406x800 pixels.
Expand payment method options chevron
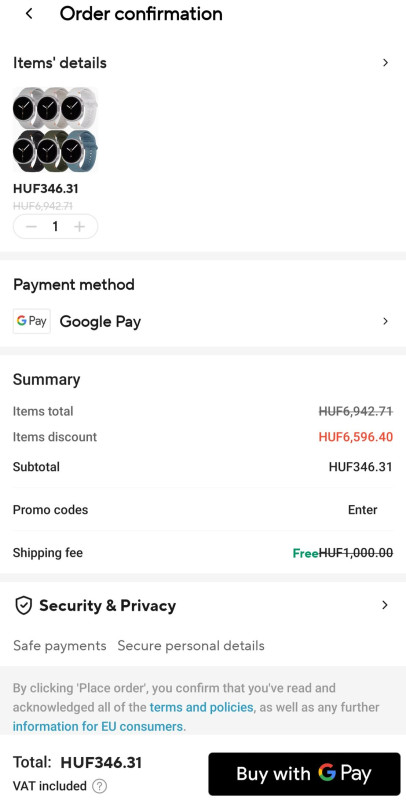(x=385, y=321)
